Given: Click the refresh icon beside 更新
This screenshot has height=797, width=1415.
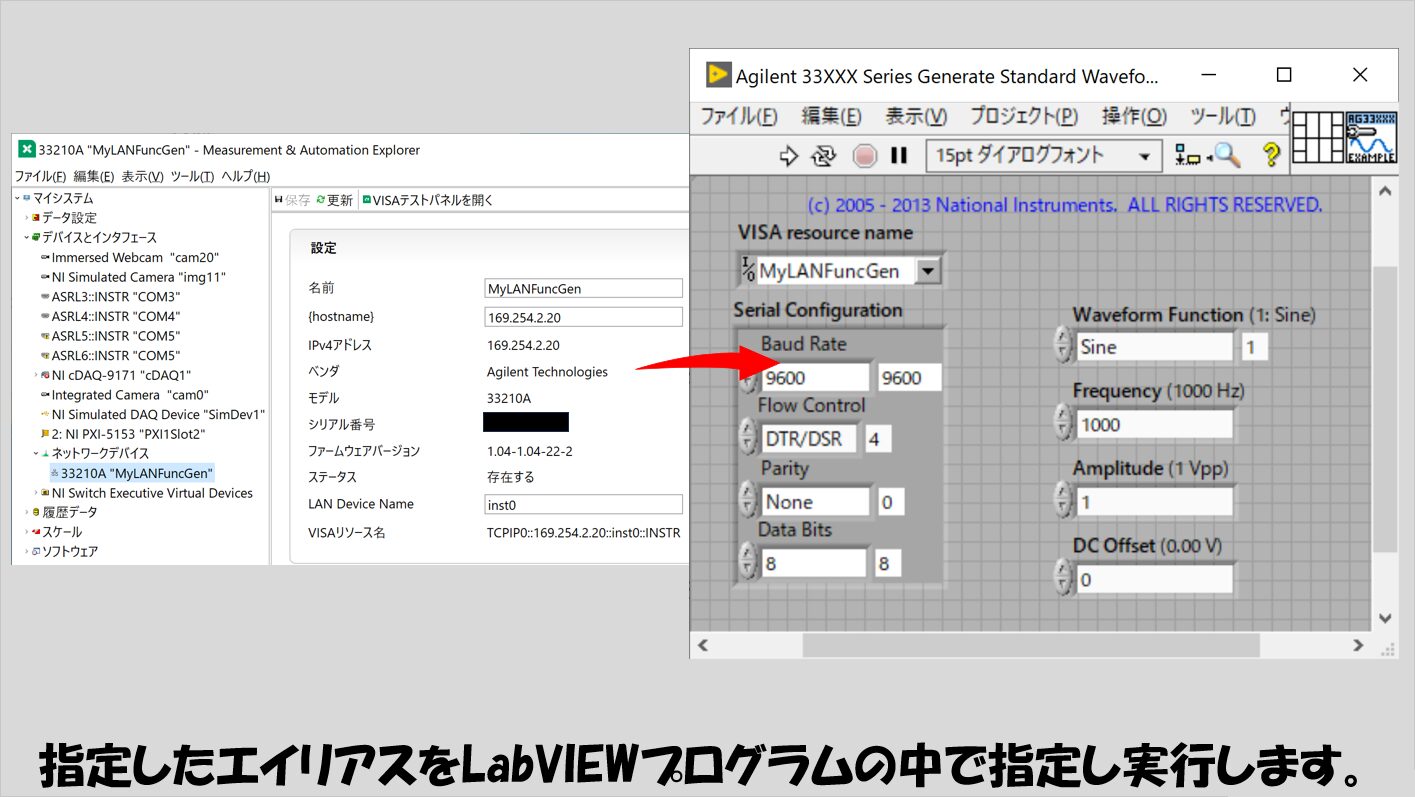Looking at the screenshot, I should point(321,200).
